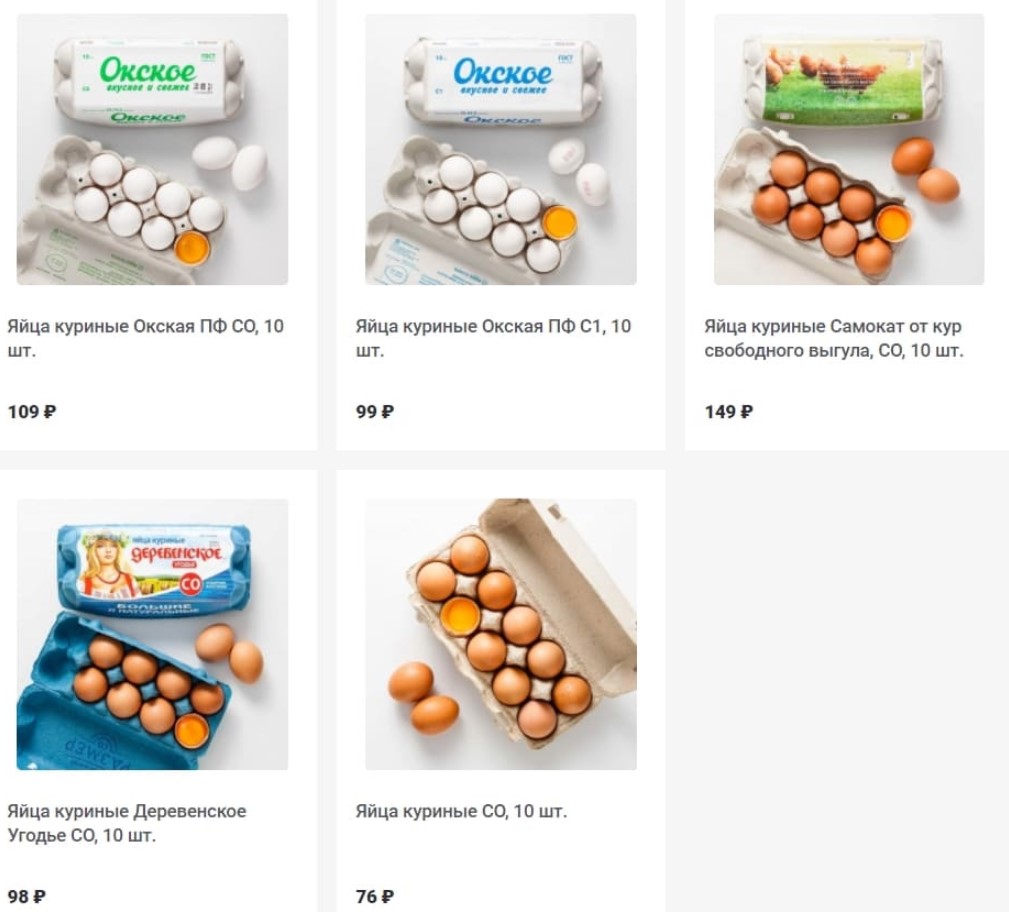Click title Яйца куриные Окская ПФ С1

pyautogui.click(x=494, y=339)
